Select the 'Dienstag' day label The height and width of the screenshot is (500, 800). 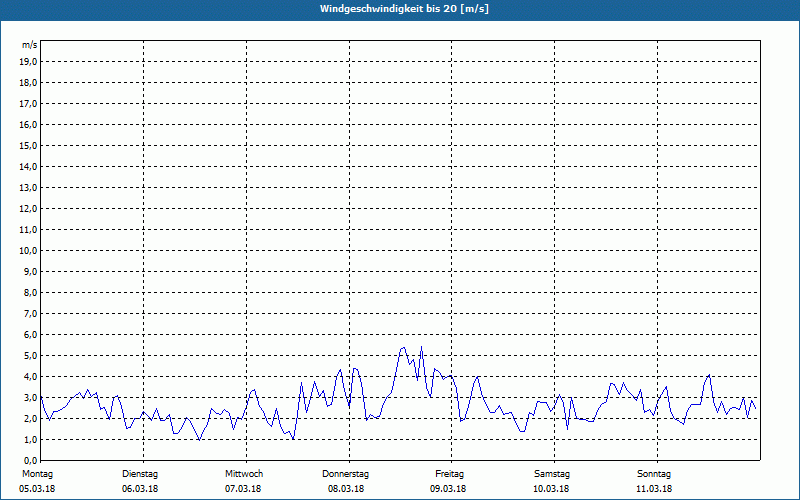click(140, 474)
